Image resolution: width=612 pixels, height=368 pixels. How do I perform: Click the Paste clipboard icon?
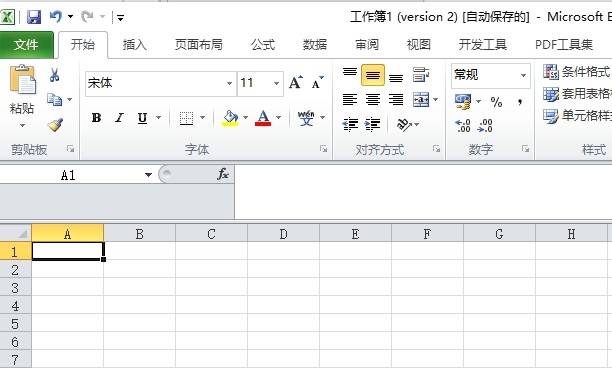(x=23, y=80)
